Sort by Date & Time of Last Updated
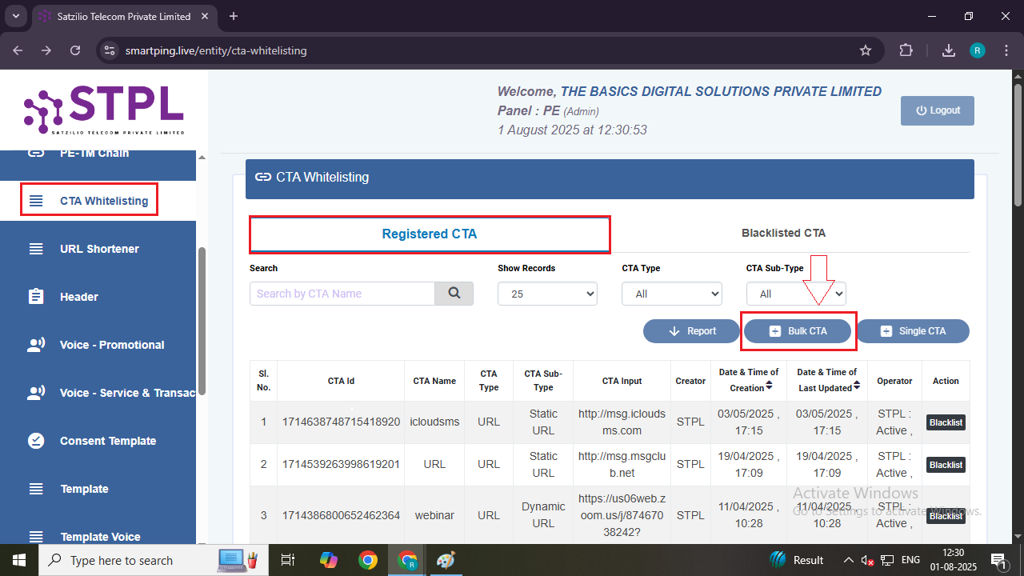1024x576 pixels. (857, 386)
